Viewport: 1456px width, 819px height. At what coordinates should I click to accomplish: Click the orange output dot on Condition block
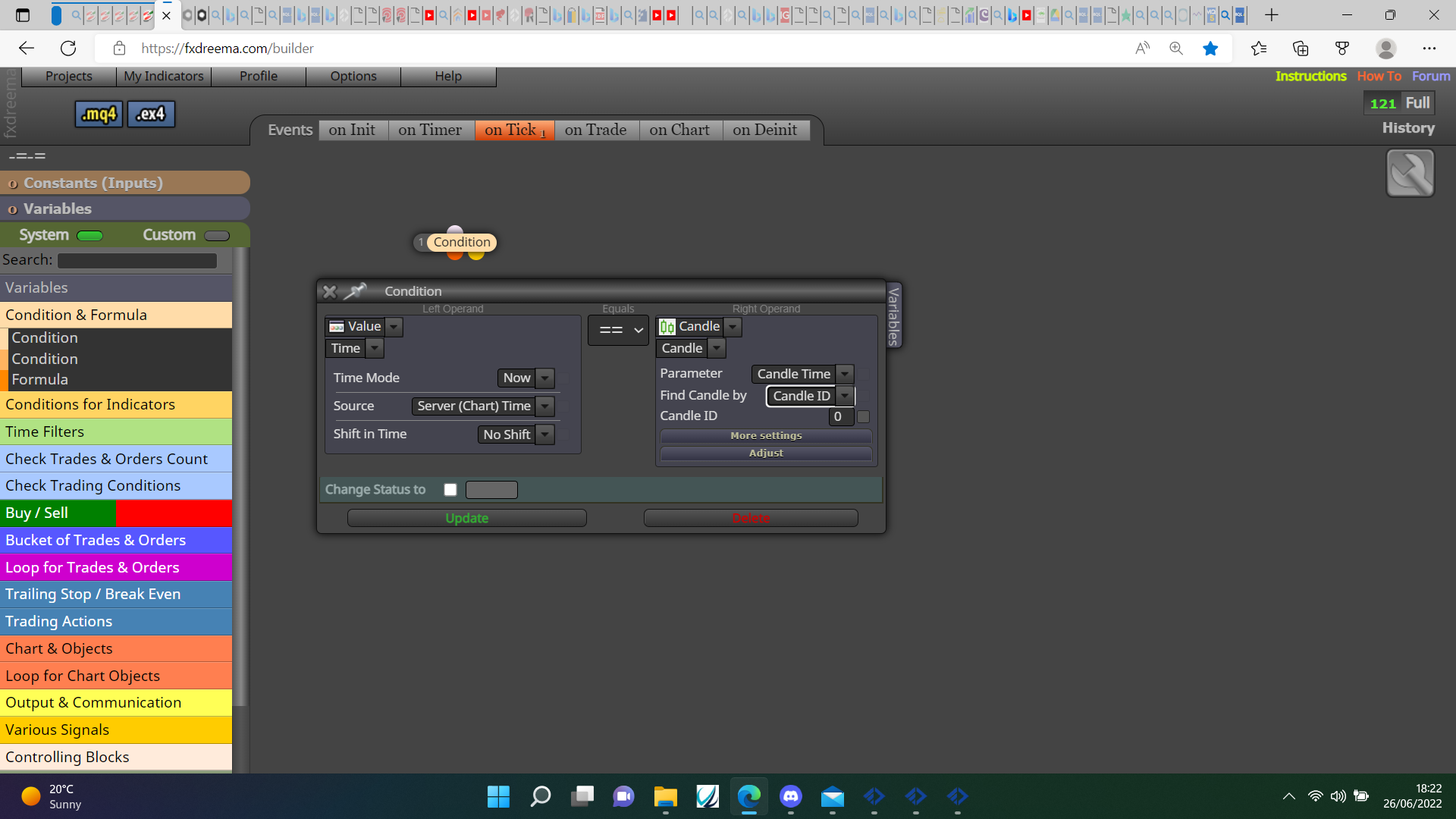tap(455, 256)
